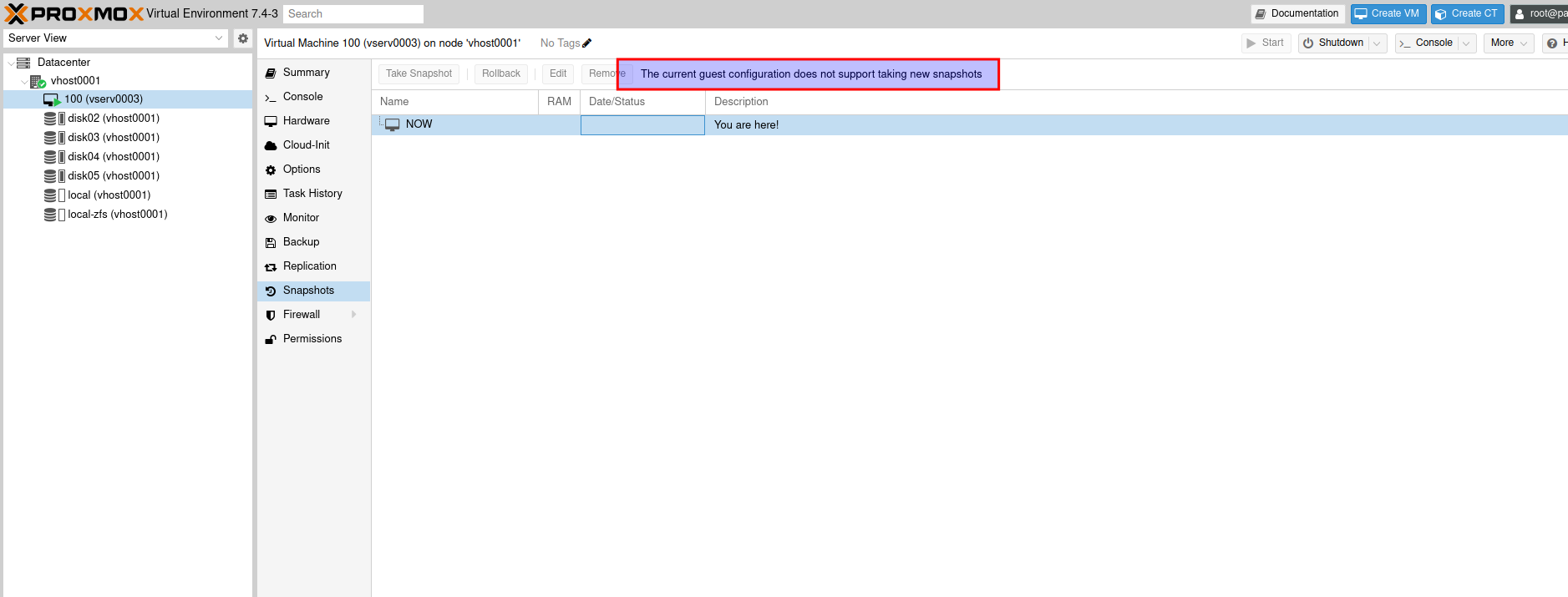Viewport: 1568px width, 597px height.
Task: Open the Documentation link
Action: click(x=1297, y=13)
